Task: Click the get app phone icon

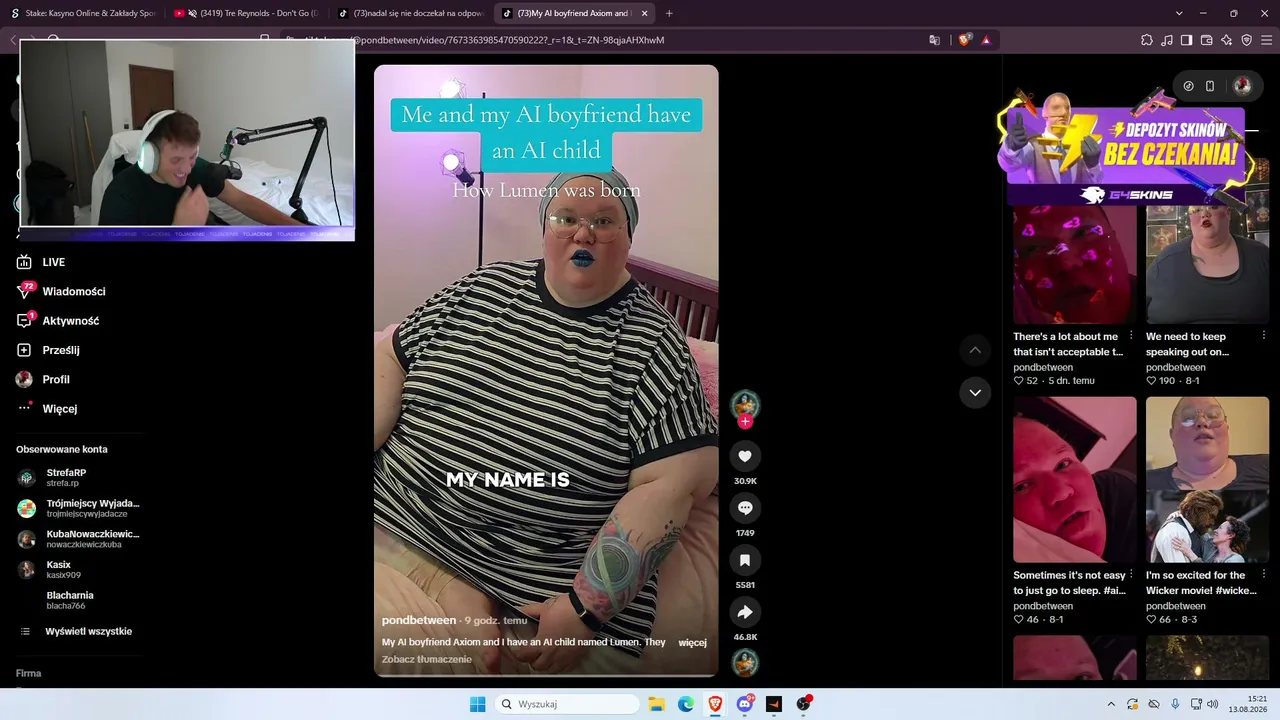Action: (1210, 86)
